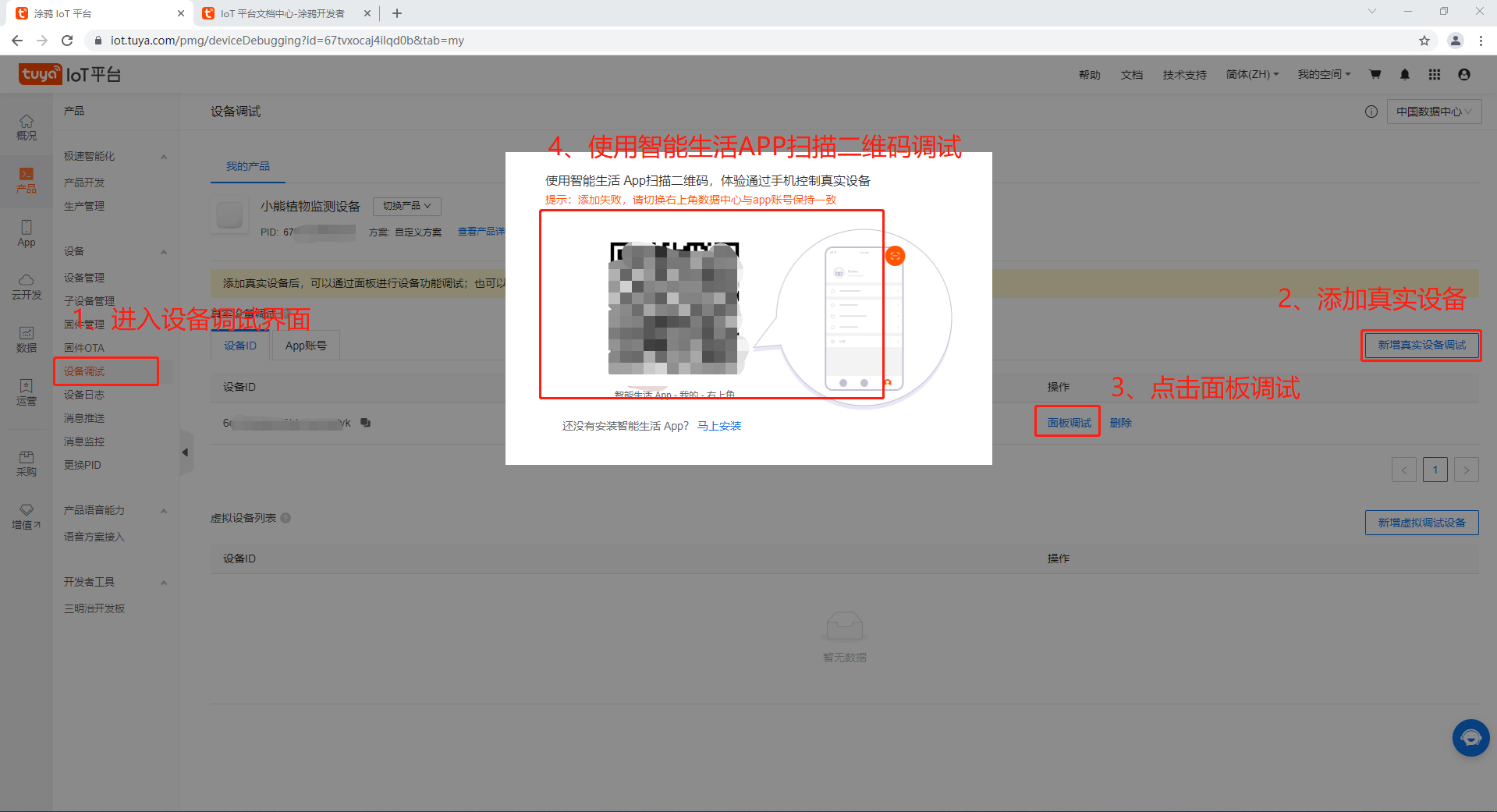Click the user account avatar icon
Screen dimensions: 1497x812
pos(1463,75)
